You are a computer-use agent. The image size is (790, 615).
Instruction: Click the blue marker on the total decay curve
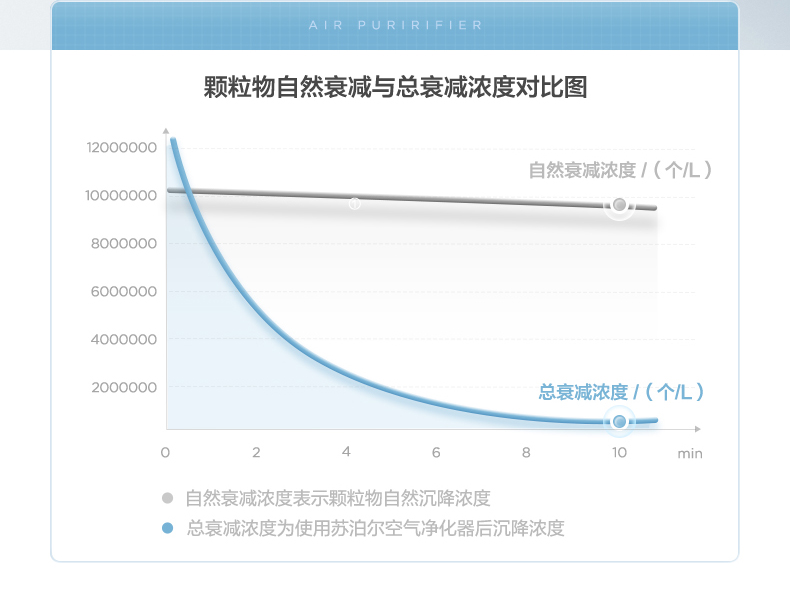(x=619, y=421)
